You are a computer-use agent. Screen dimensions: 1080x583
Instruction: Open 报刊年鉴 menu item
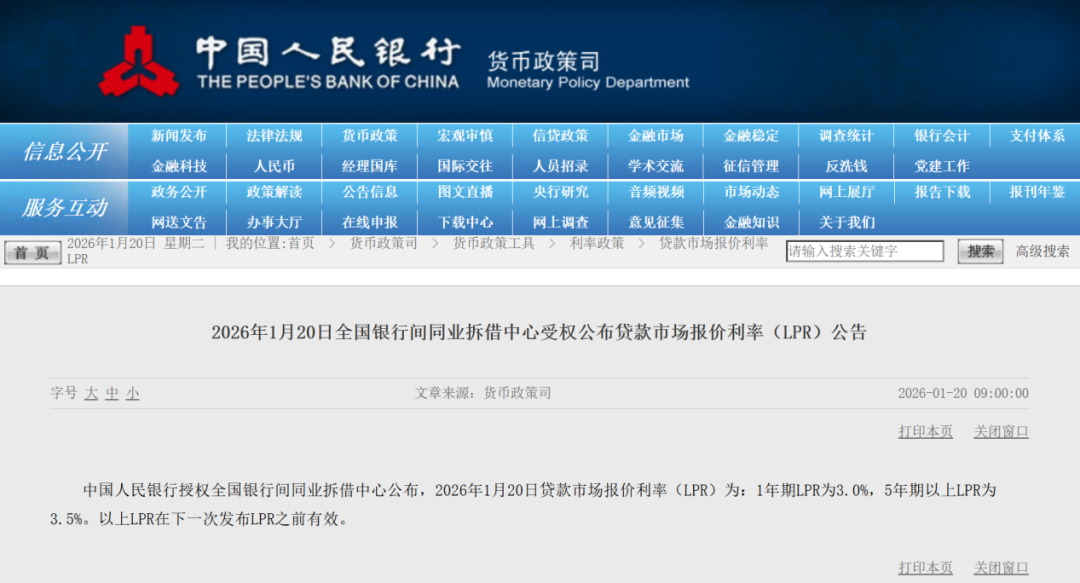pyautogui.click(x=1037, y=192)
